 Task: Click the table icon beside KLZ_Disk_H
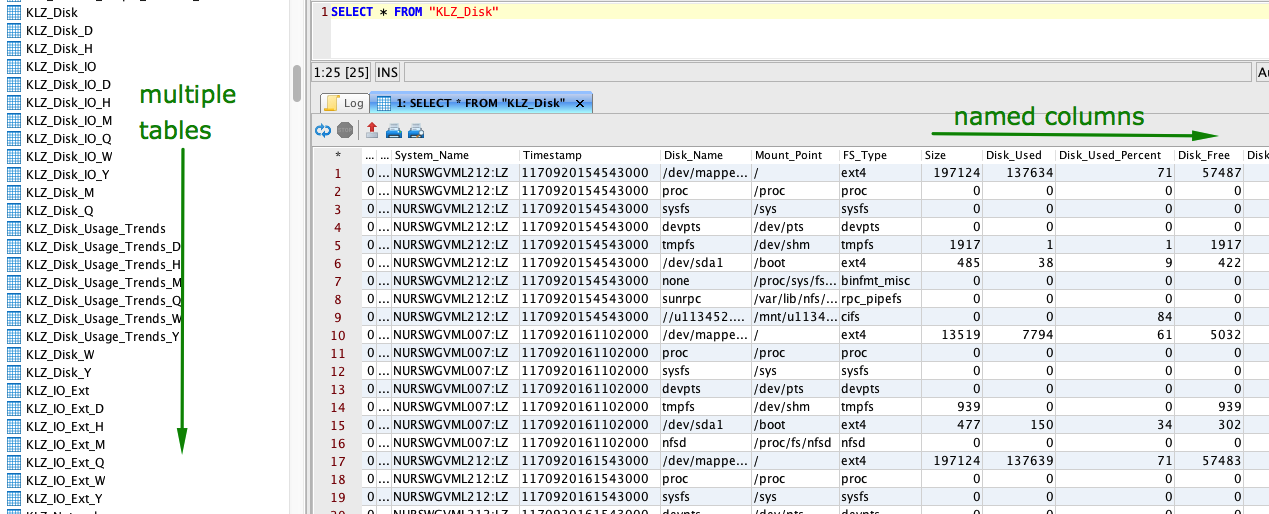[14, 48]
